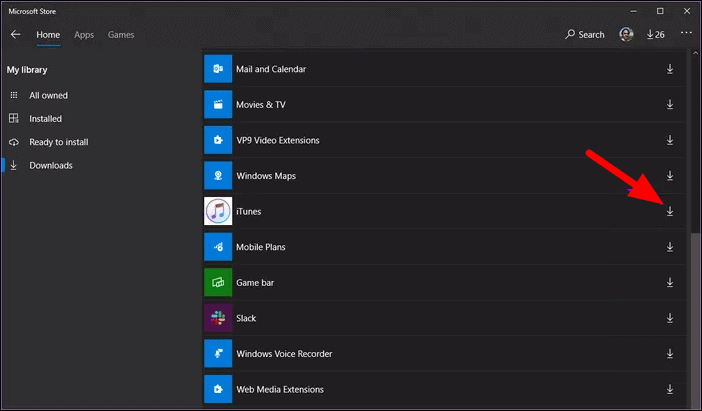Click the Mobile Plans tile icon
This screenshot has width=702, height=411.
(x=218, y=247)
